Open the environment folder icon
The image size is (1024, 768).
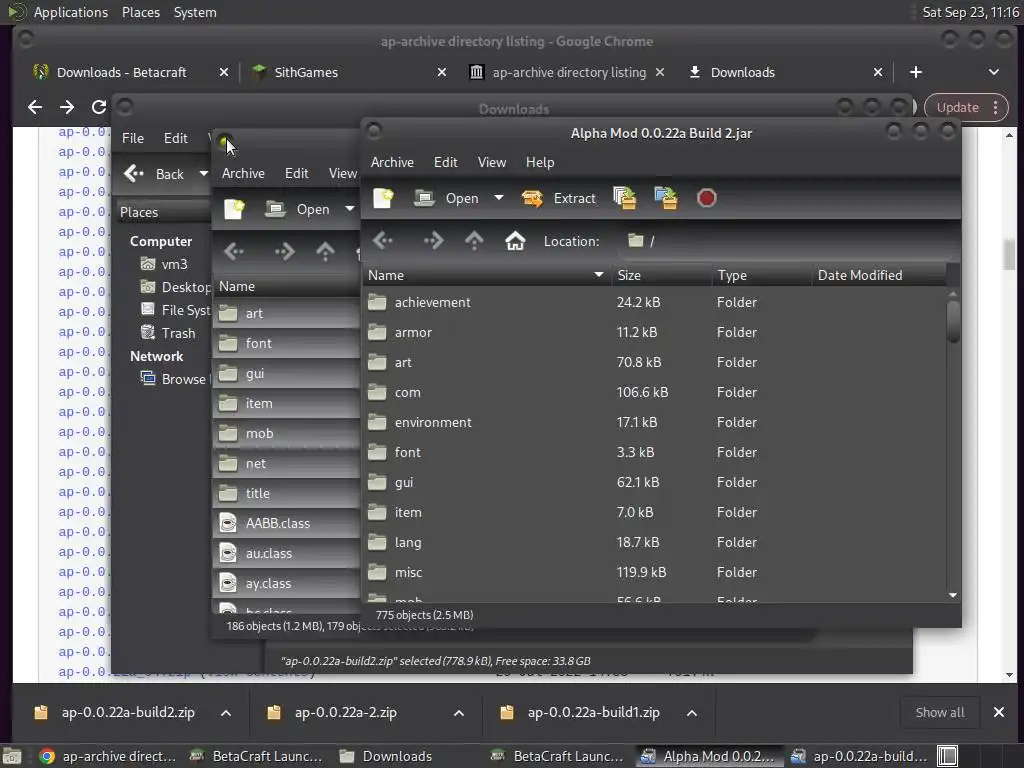[x=377, y=423]
